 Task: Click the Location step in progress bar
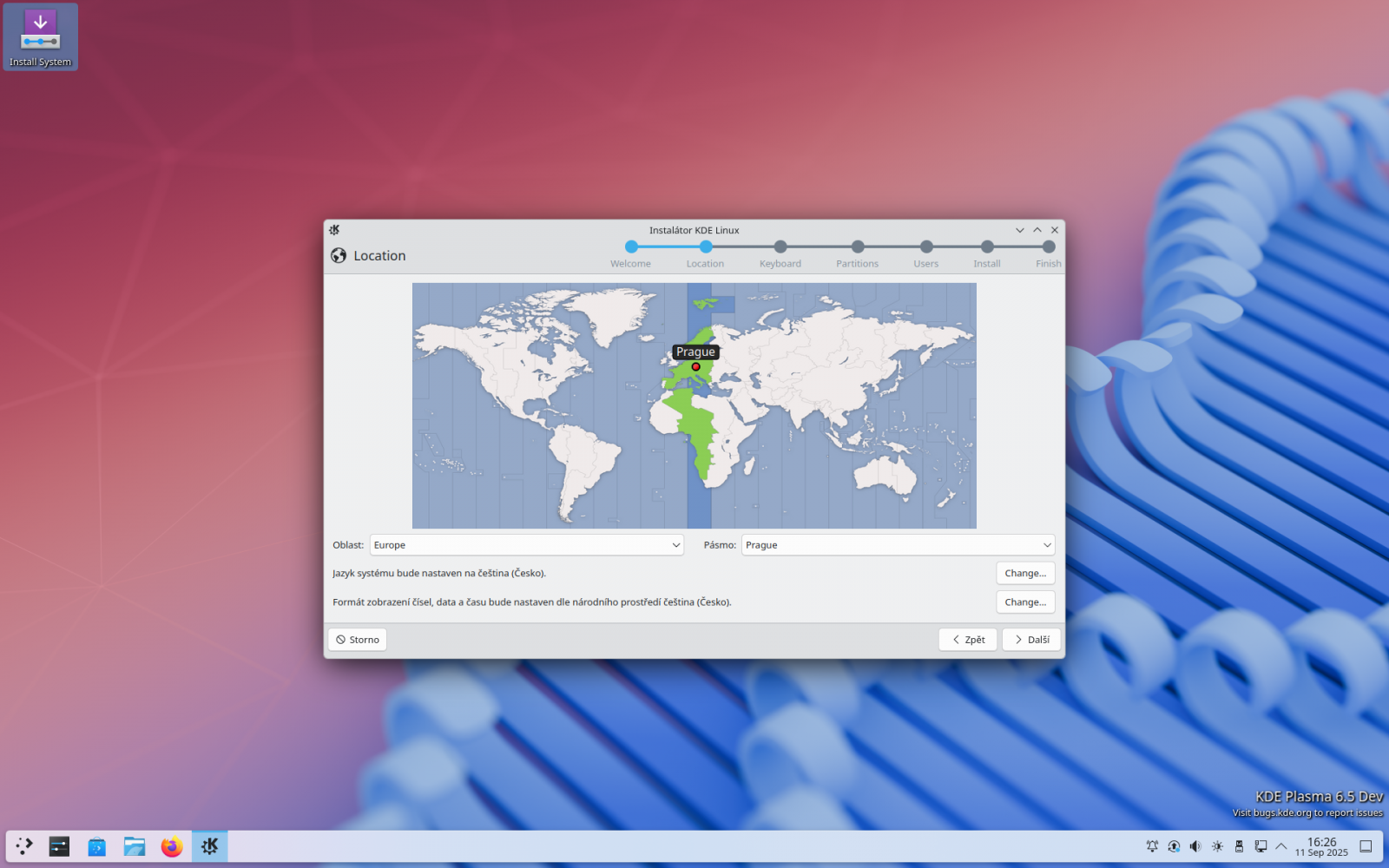705,254
